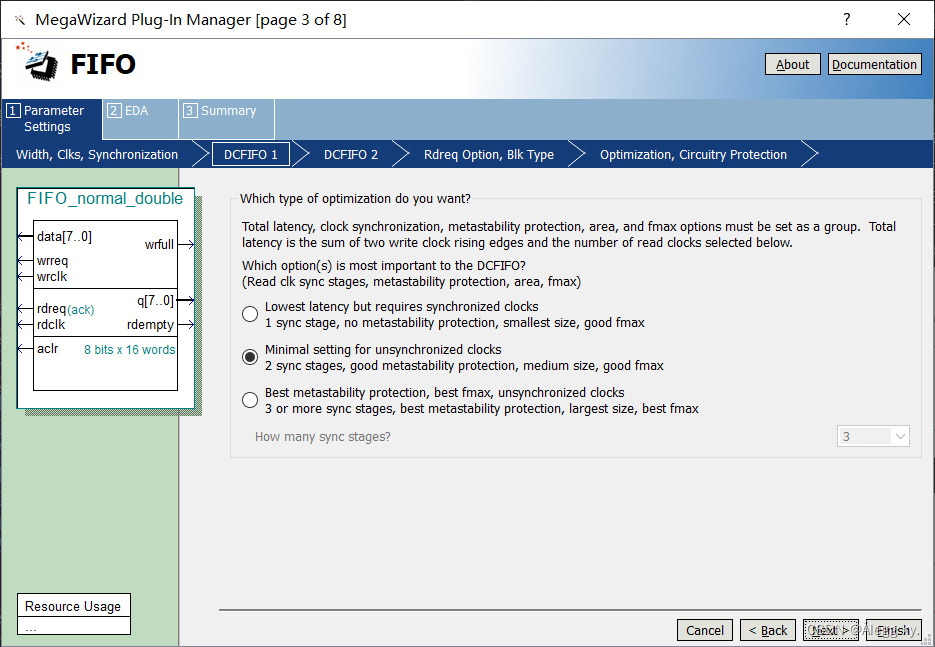Viewport: 935px width, 647px height.
Task: Click the 8 bits x 16 words text
Action: [129, 350]
